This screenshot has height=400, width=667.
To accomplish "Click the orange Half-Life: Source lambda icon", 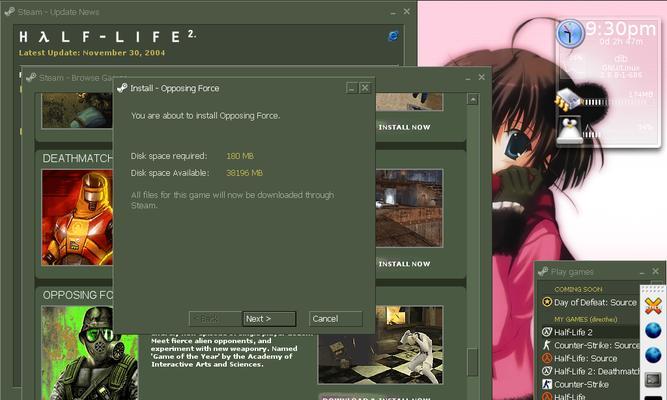I will [x=547, y=358].
